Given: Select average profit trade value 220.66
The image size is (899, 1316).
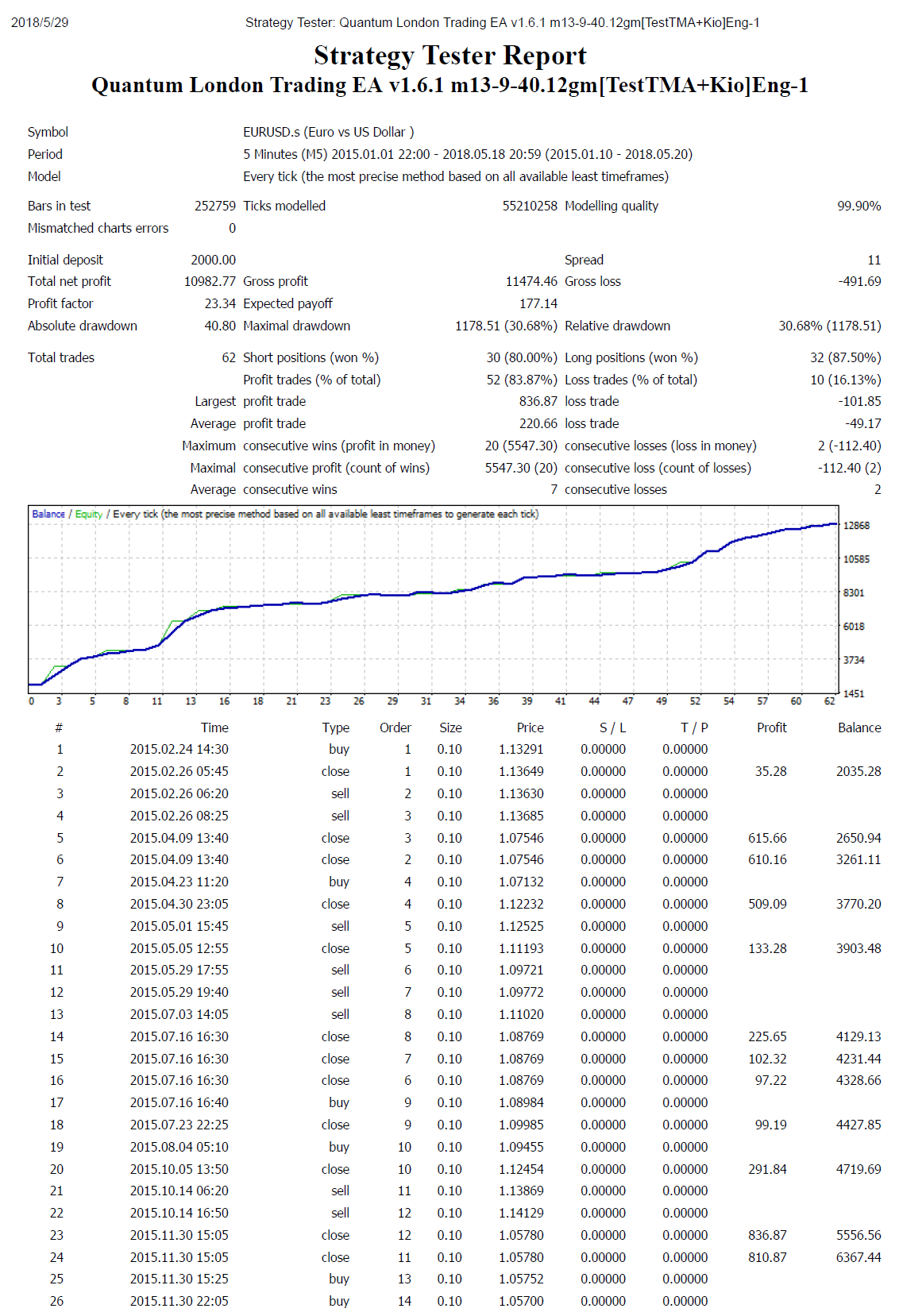Looking at the screenshot, I should click(x=538, y=423).
